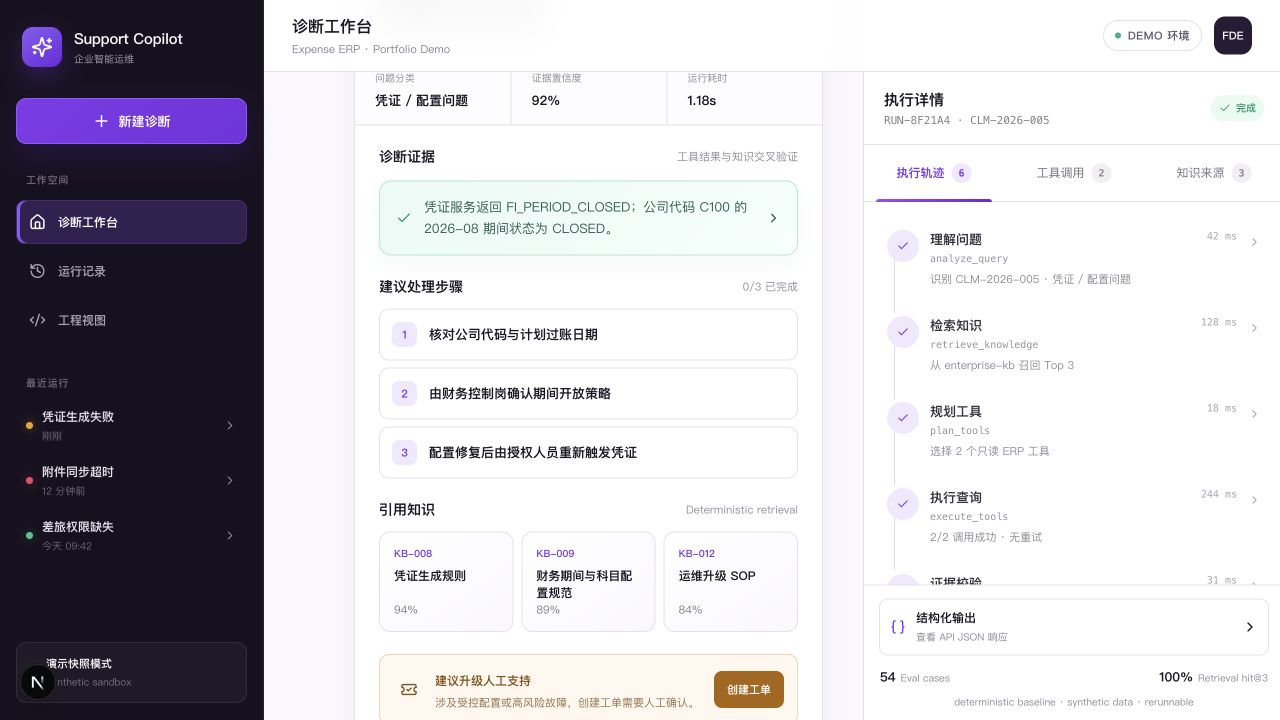This screenshot has width=1280, height=720.
Task: Open the KB-009 财务期间与科目配置规范 card
Action: tap(588, 582)
